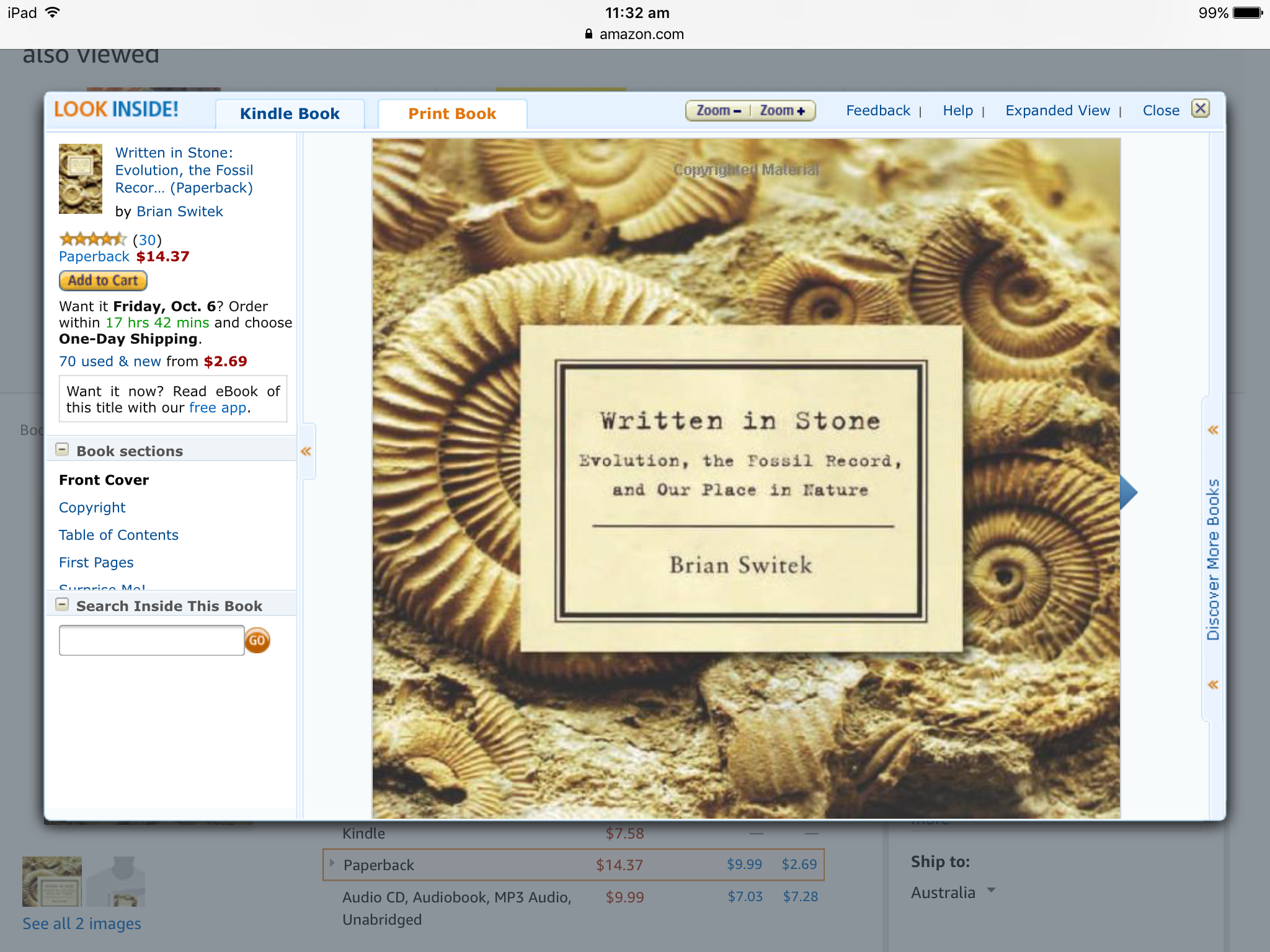Click the orange GO search button
This screenshot has height=952, width=1270.
click(x=257, y=640)
